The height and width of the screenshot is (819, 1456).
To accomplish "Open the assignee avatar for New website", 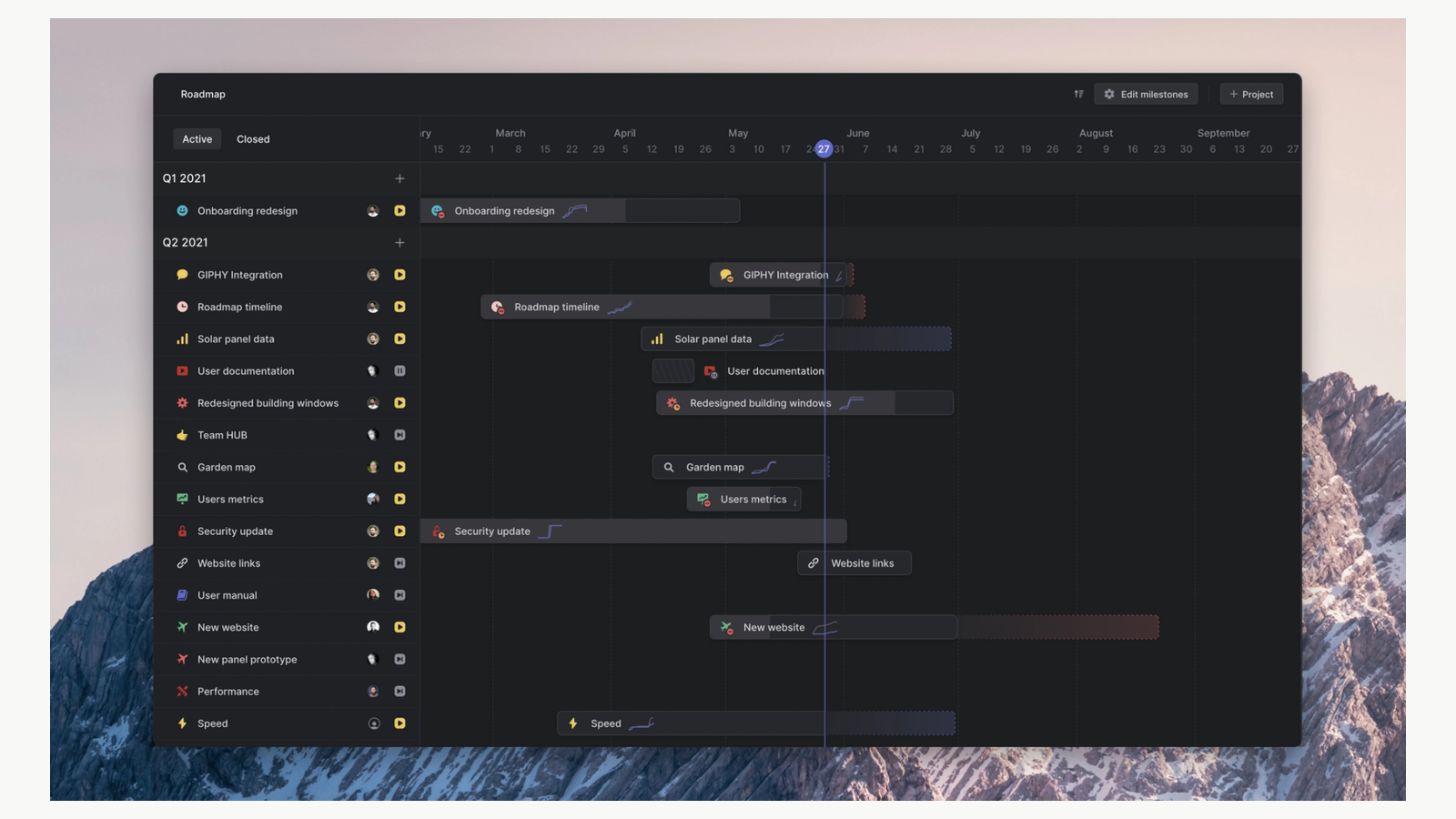I will pos(373,627).
